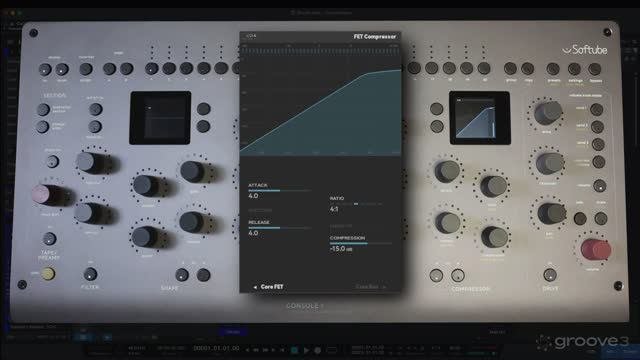Click first track button right of FET panel
Image resolution: width=640 pixels, height=360 pixels.
point(414,68)
